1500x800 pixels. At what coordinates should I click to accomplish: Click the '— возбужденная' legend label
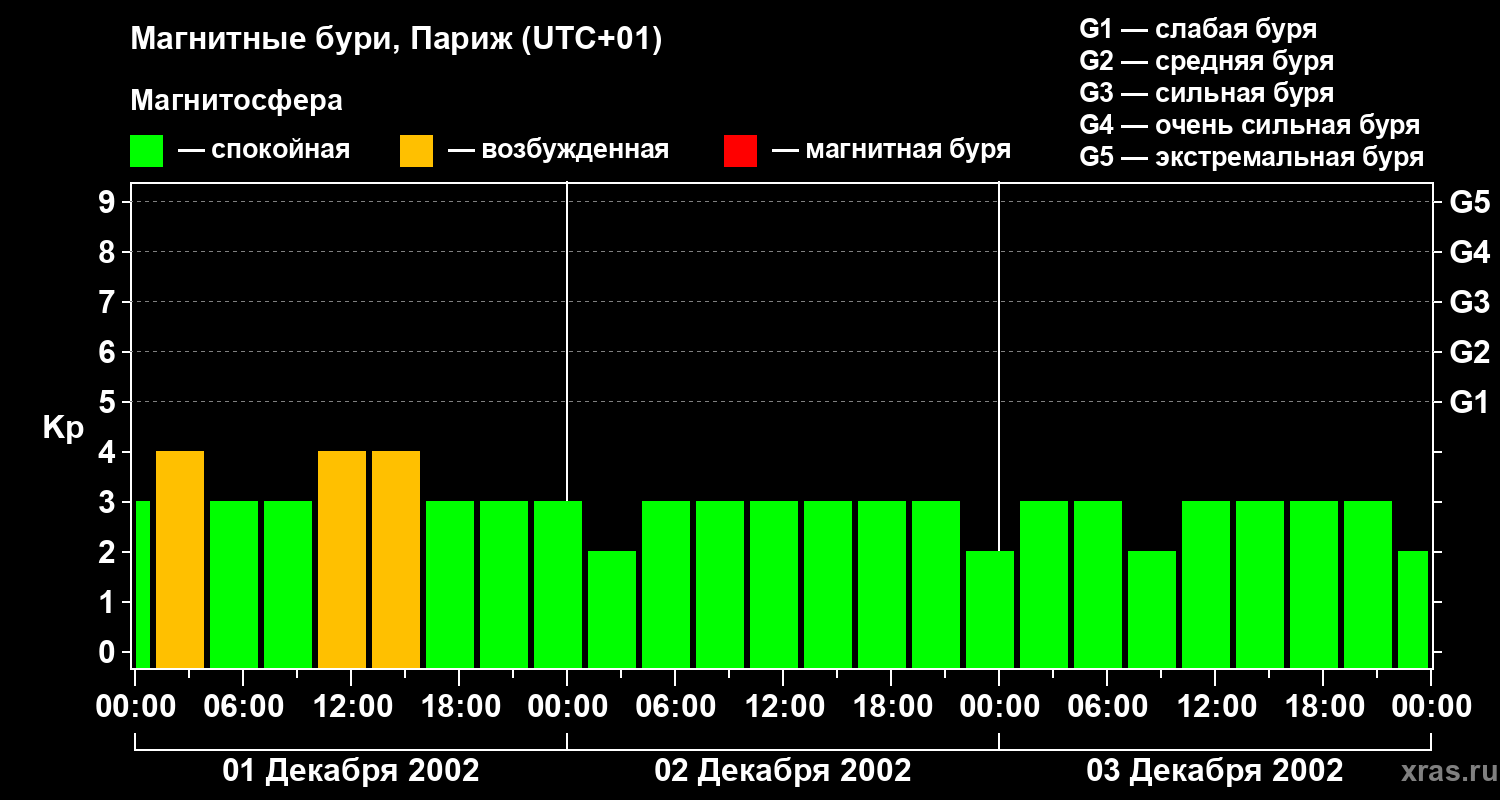coord(558,151)
